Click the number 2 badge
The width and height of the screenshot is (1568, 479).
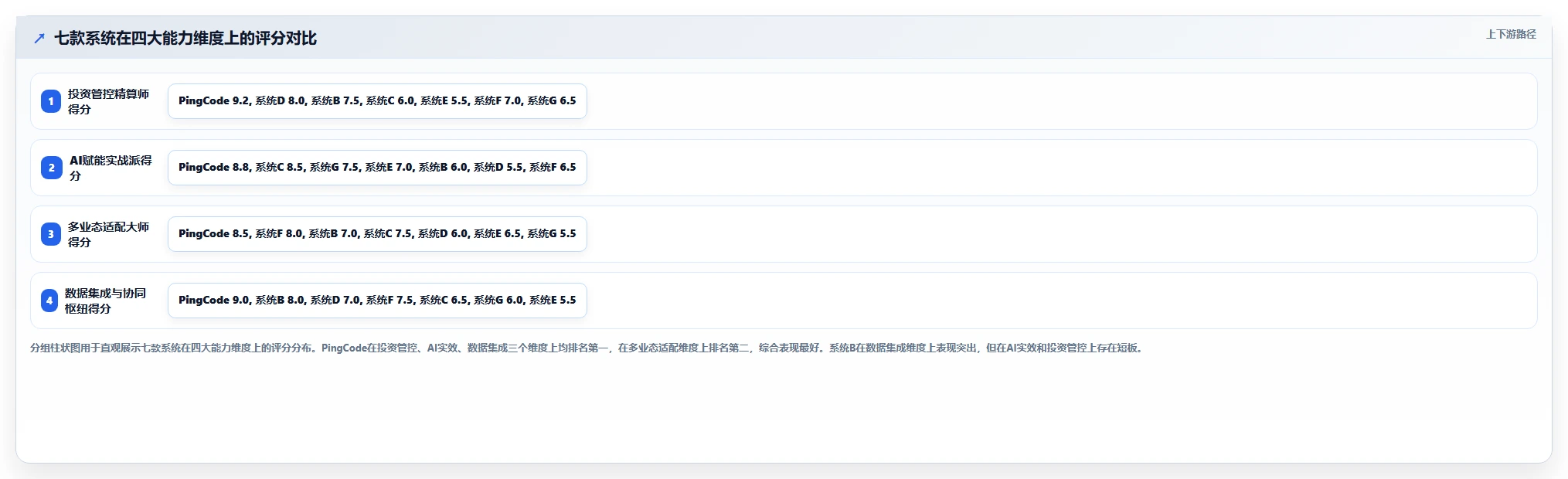(x=51, y=168)
